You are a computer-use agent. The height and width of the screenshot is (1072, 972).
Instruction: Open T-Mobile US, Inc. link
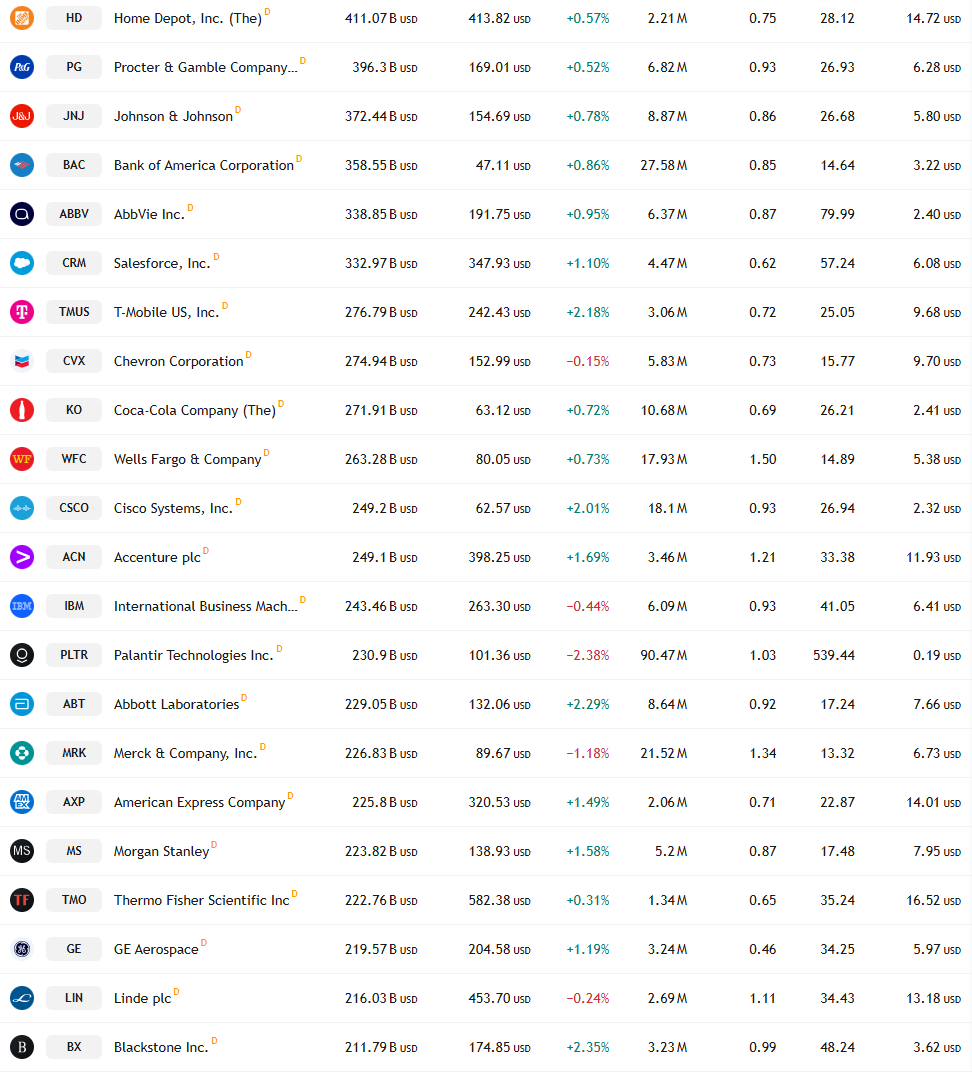167,312
